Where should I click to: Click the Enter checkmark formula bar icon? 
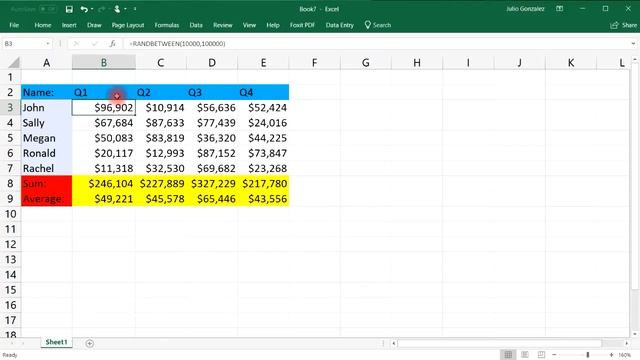point(95,44)
